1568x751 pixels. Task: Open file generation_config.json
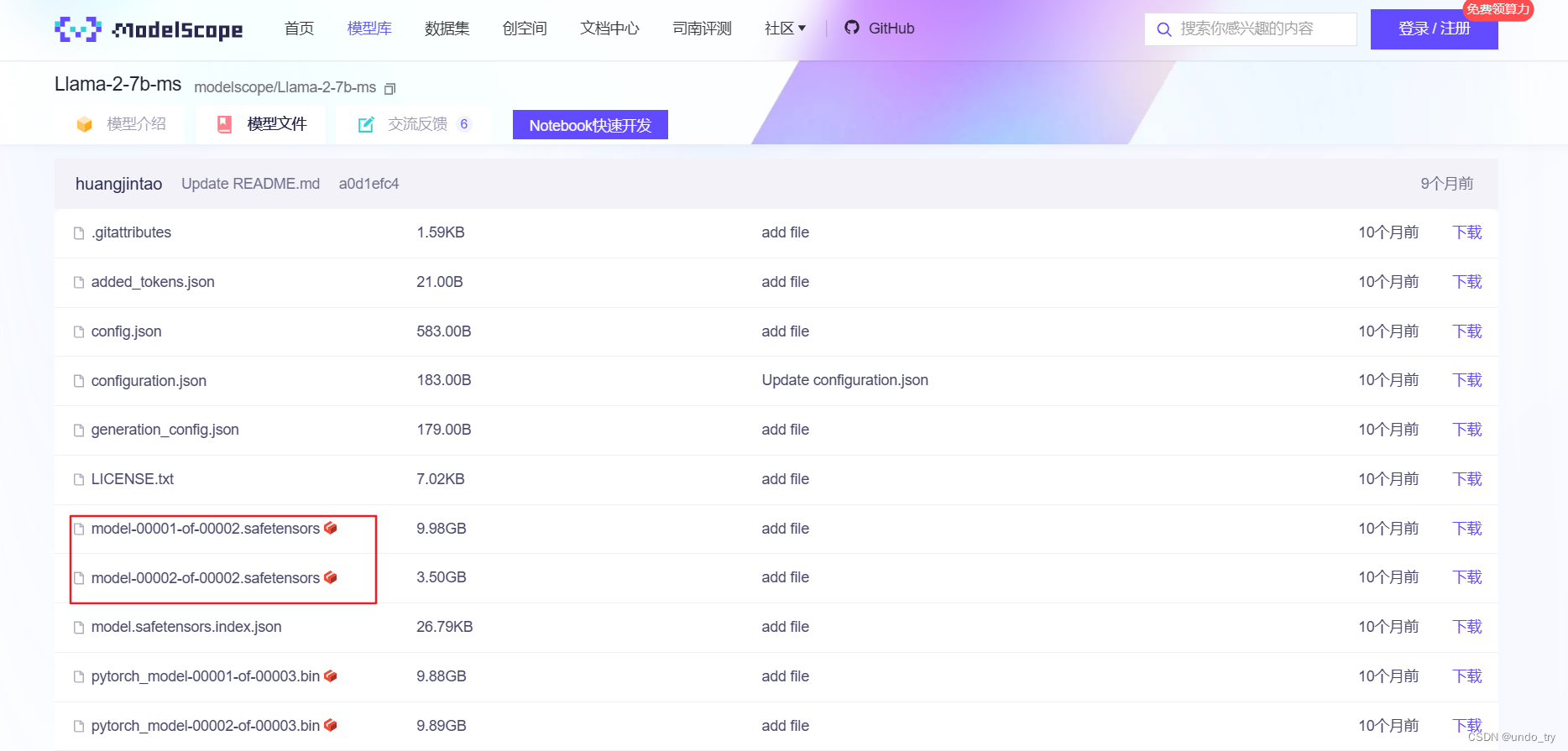(165, 430)
